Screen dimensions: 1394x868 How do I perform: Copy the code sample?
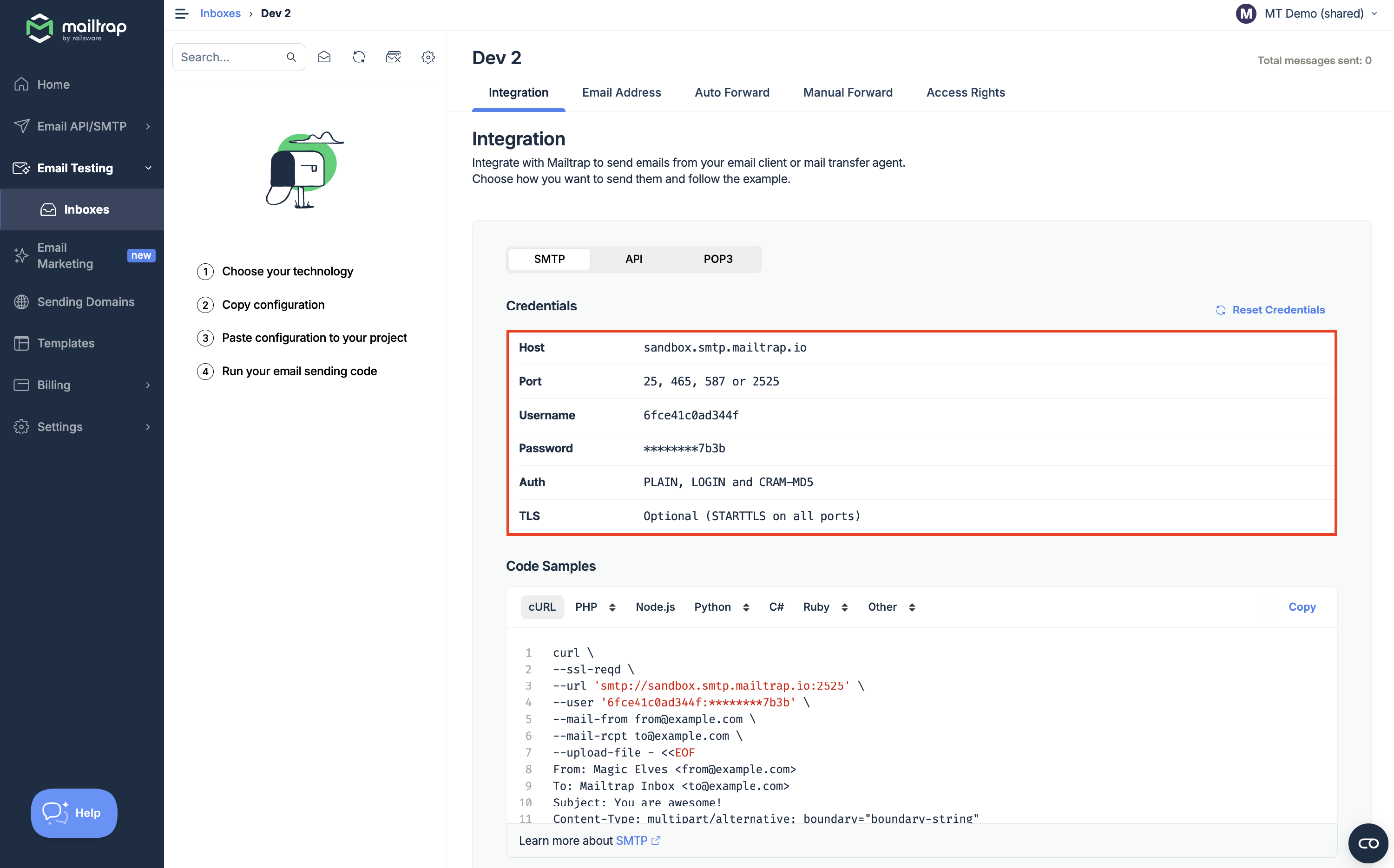click(1302, 607)
